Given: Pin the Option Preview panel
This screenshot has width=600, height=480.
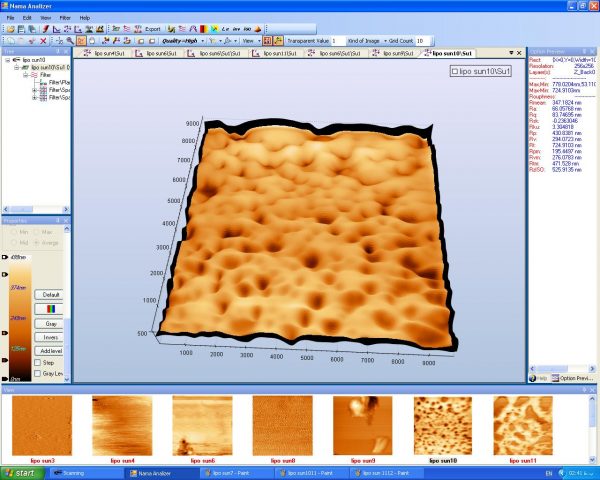Looking at the screenshot, I should tap(584, 51).
